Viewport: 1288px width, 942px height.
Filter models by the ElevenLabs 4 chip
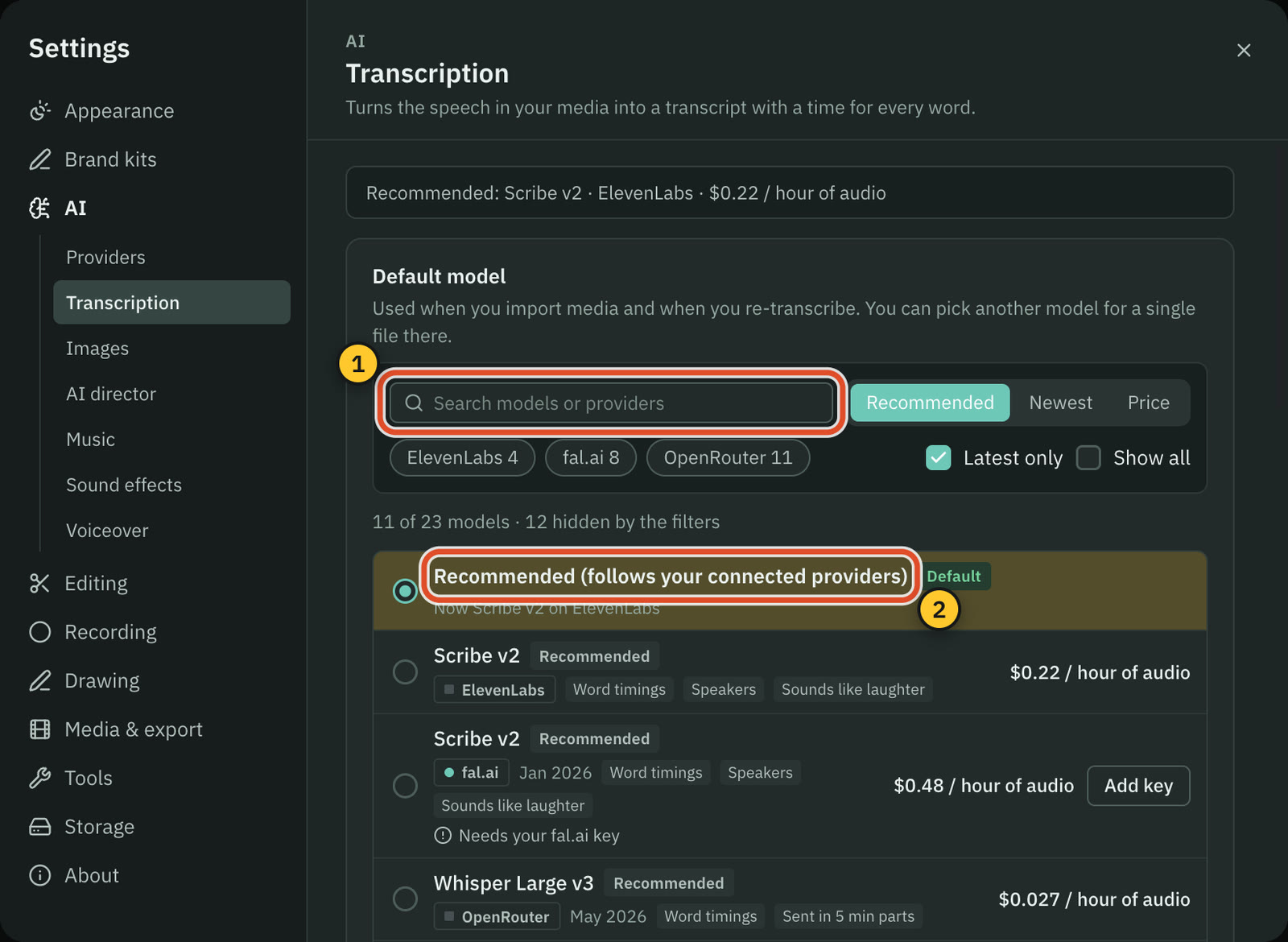462,458
